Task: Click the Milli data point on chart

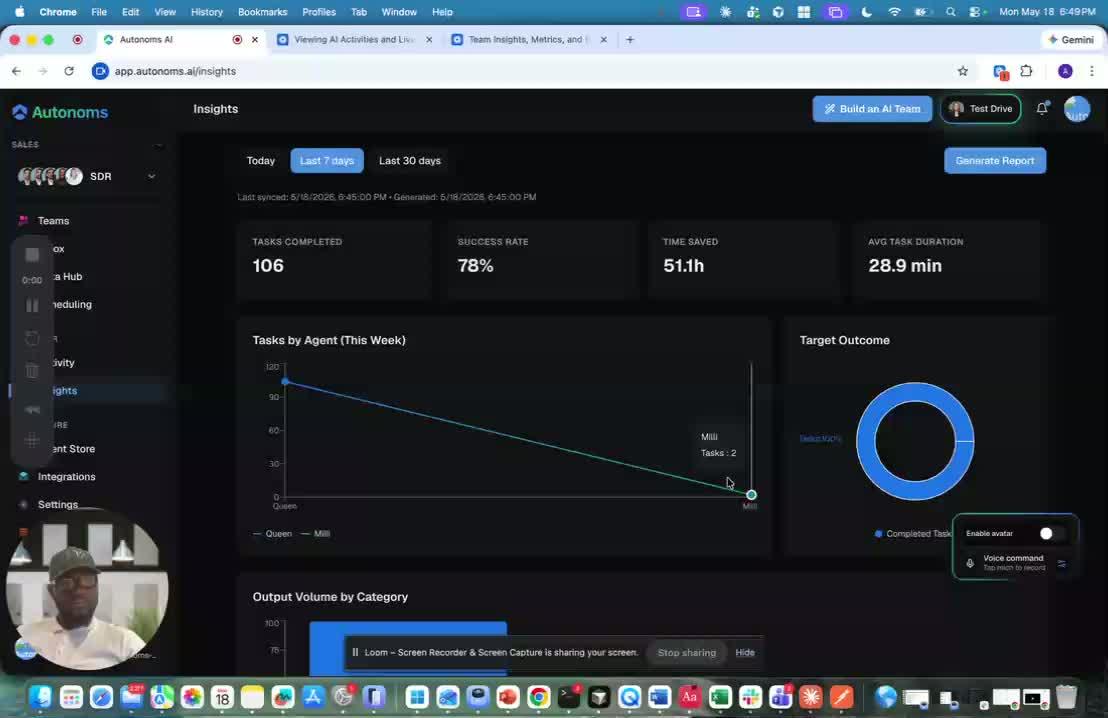Action: [751, 495]
